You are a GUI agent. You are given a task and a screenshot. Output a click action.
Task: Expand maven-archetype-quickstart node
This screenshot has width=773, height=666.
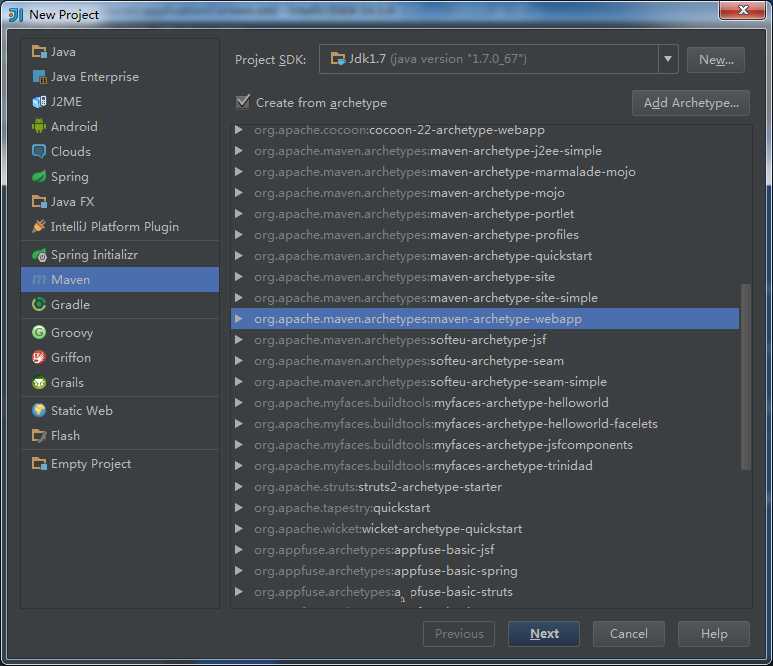tap(239, 255)
